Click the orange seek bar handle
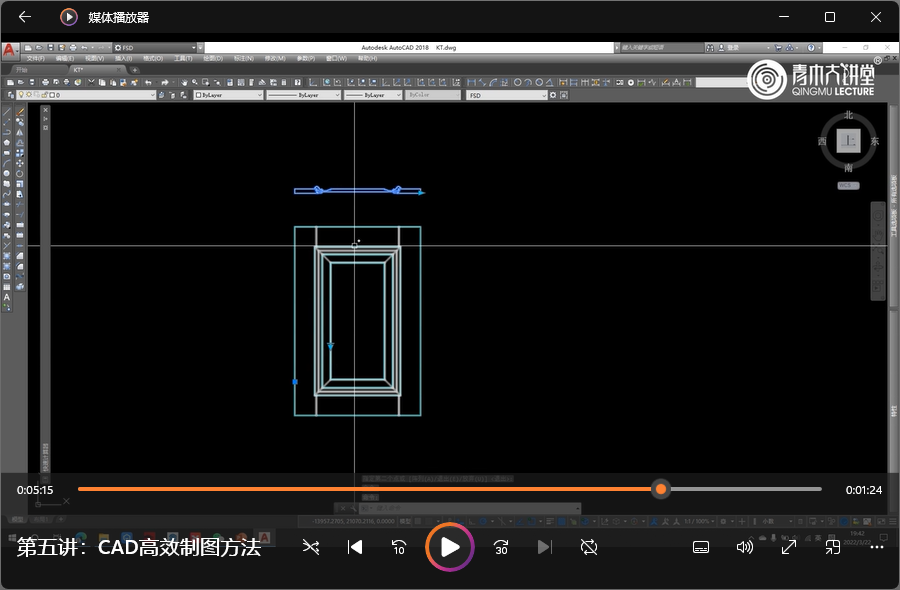Viewport: 900px width, 590px height. (661, 489)
